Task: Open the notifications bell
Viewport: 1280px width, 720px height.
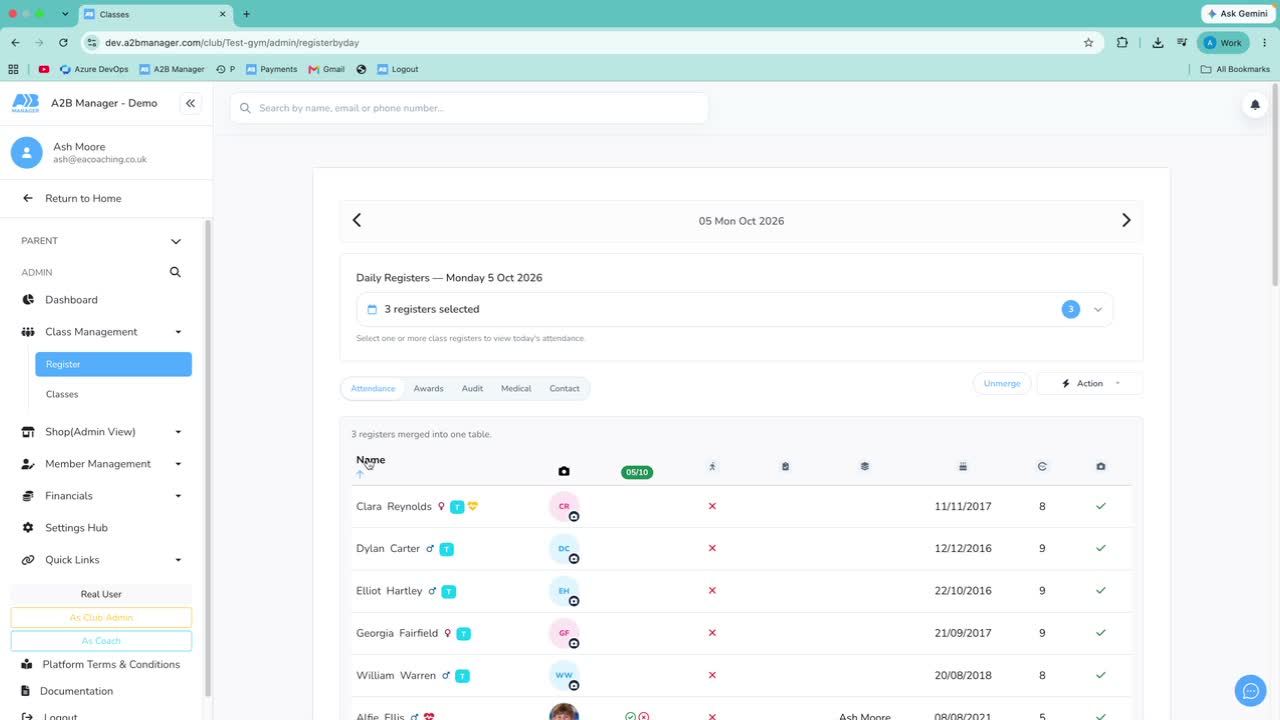Action: 1255,105
